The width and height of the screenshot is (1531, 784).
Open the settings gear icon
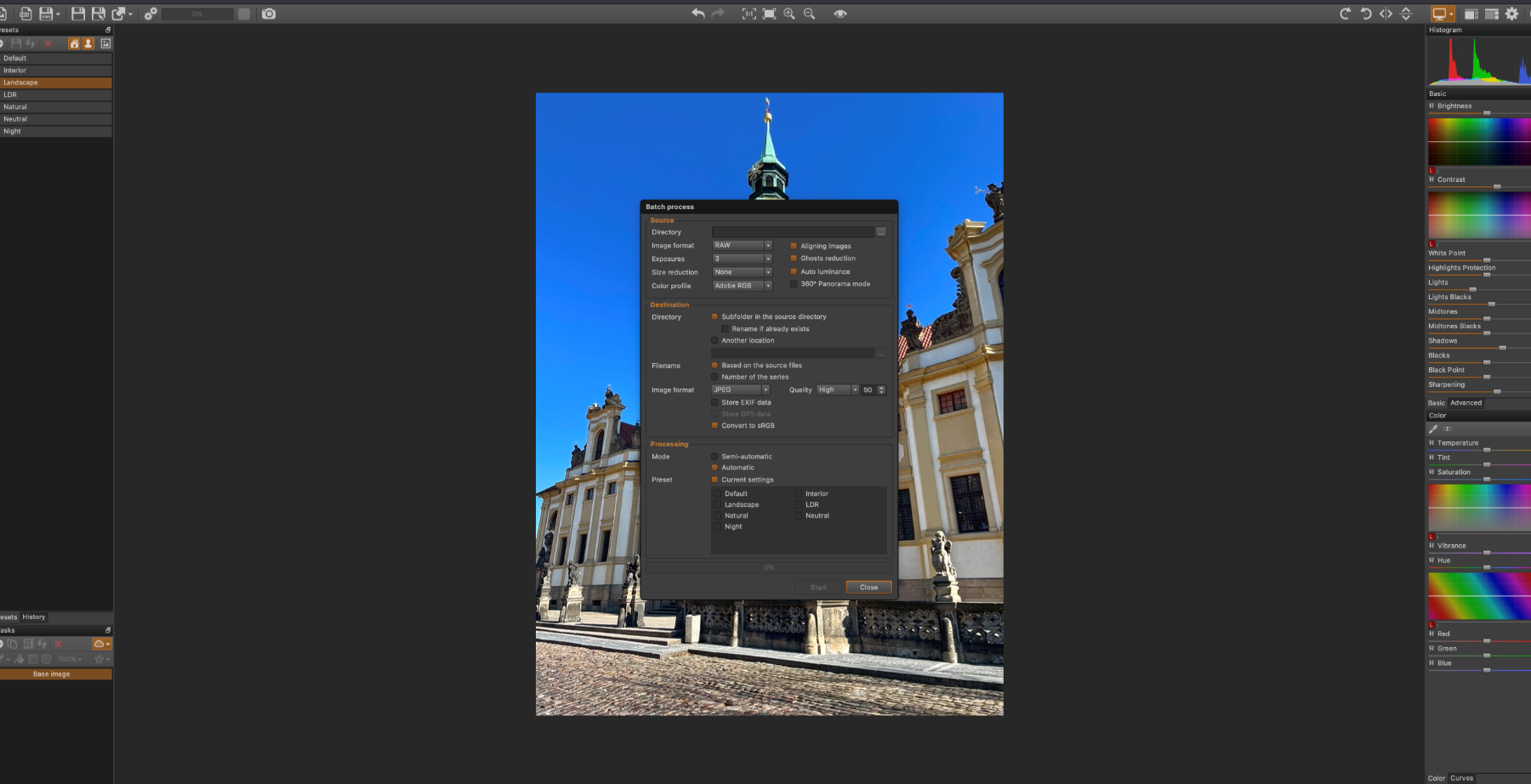pyautogui.click(x=1511, y=14)
